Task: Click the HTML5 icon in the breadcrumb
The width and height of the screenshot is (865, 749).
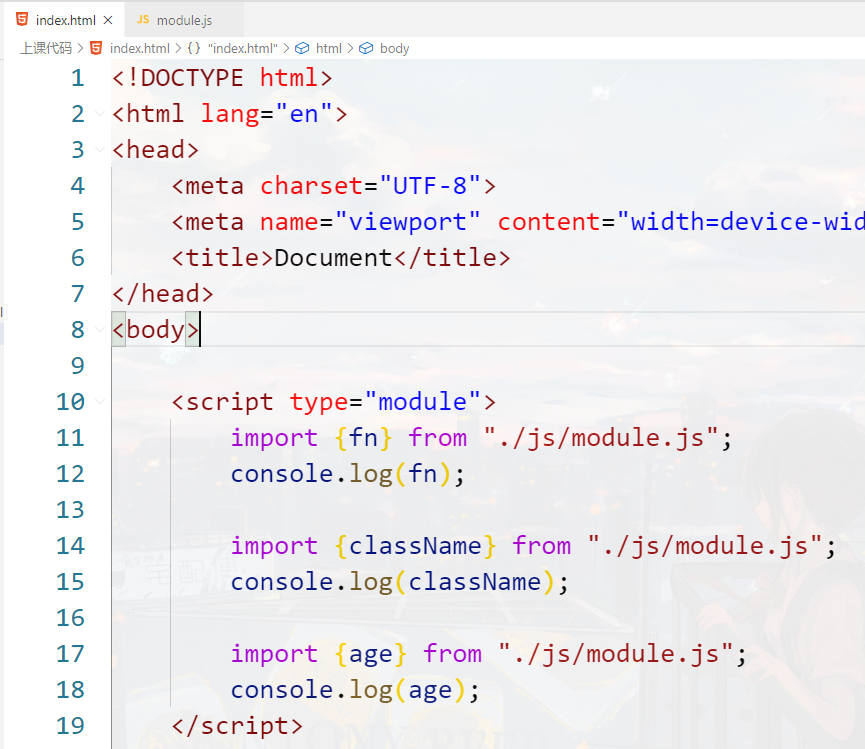Action: [96, 48]
